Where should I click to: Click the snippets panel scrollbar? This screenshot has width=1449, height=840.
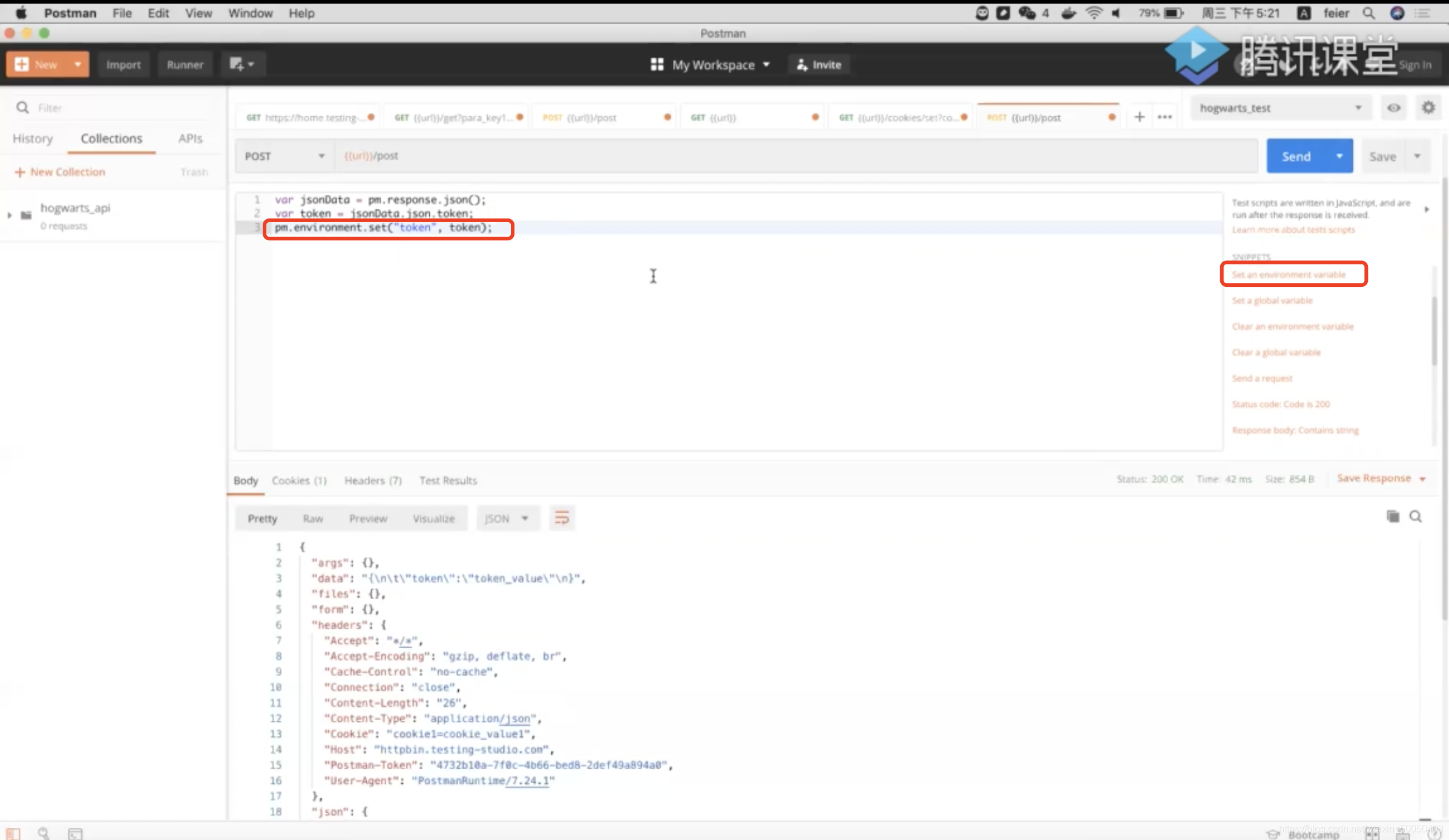[1434, 330]
